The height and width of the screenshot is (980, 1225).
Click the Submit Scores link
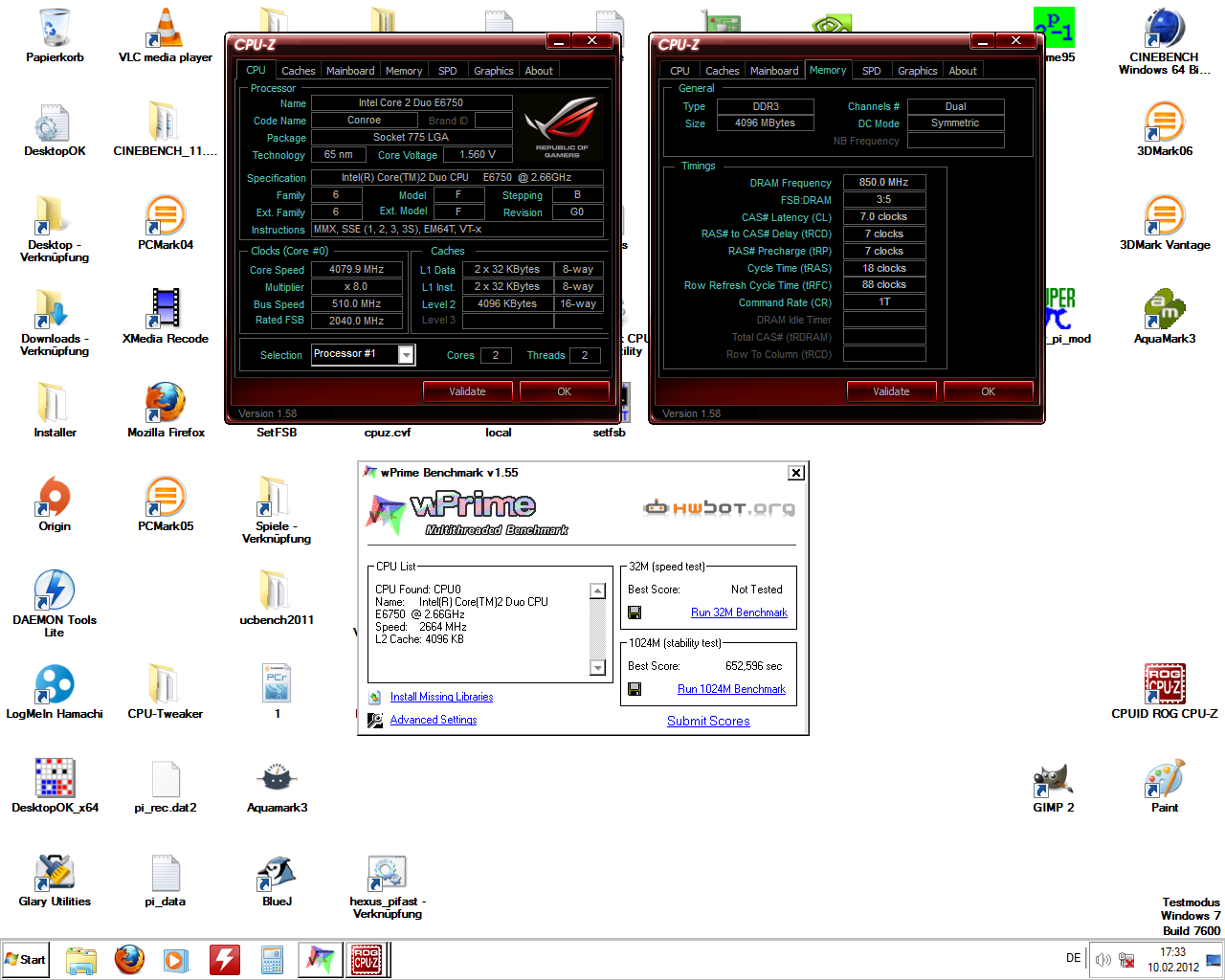tap(708, 721)
